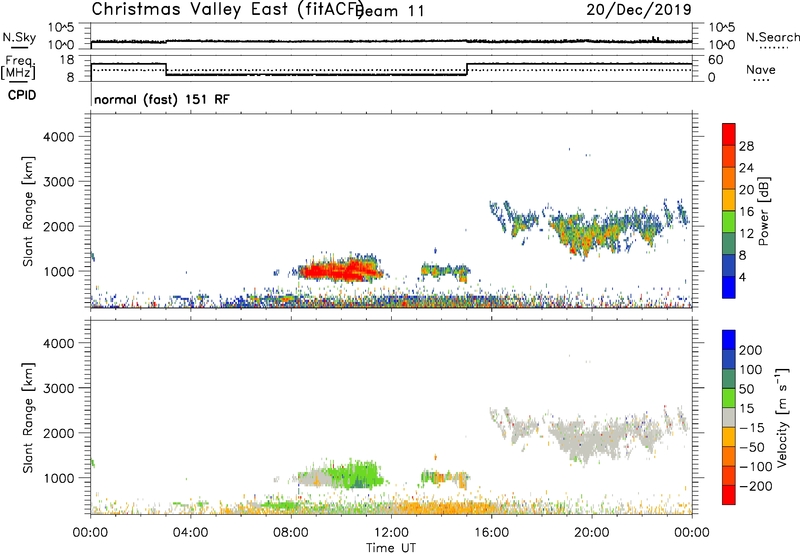Click the '12:00' time tick label

391,533
